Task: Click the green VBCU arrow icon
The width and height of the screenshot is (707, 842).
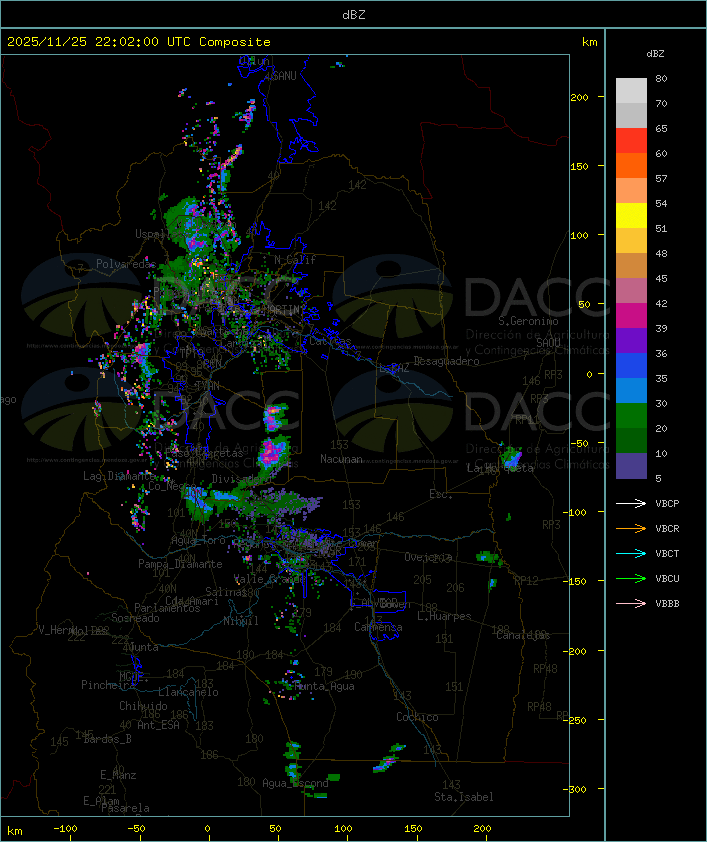Action: (631, 578)
